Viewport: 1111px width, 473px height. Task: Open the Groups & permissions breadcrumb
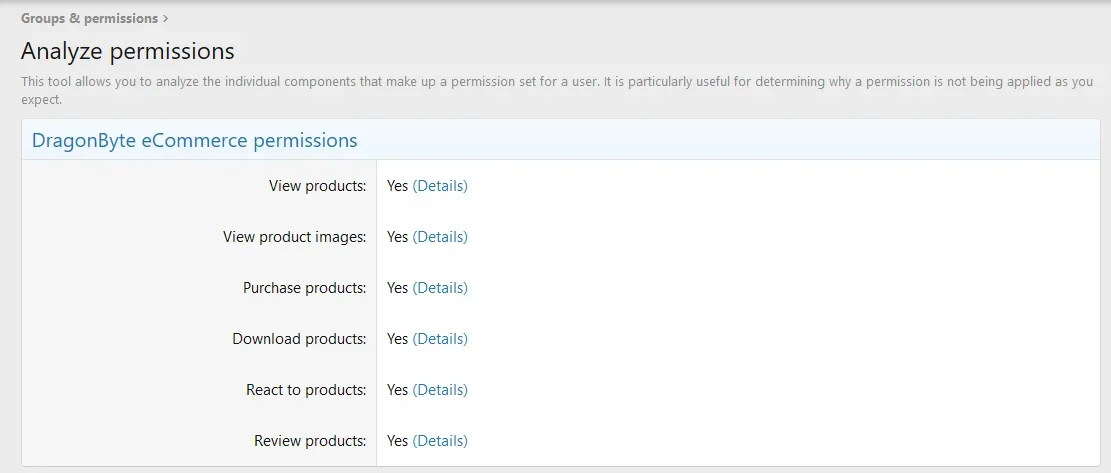click(x=89, y=18)
